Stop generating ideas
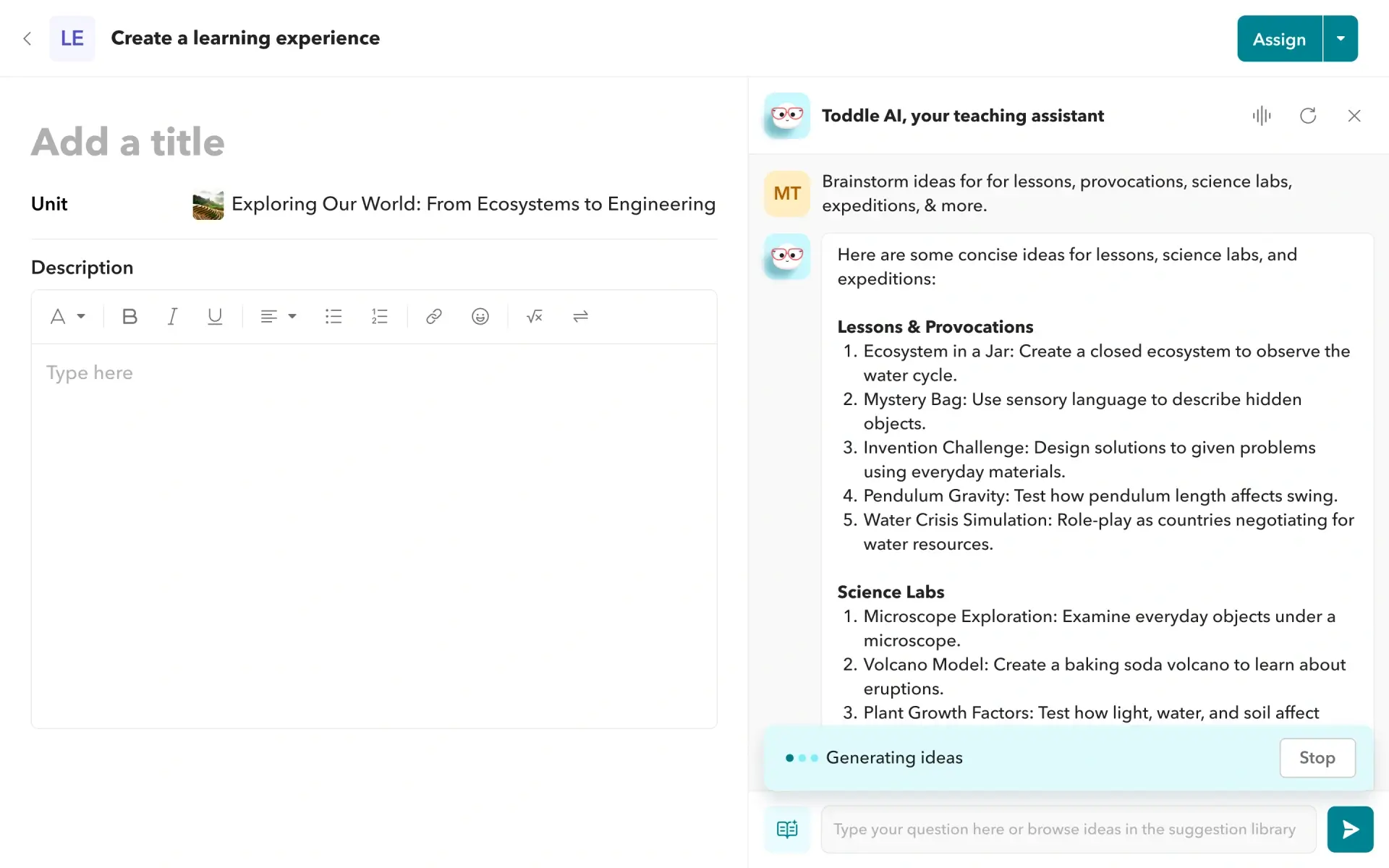 1317,757
